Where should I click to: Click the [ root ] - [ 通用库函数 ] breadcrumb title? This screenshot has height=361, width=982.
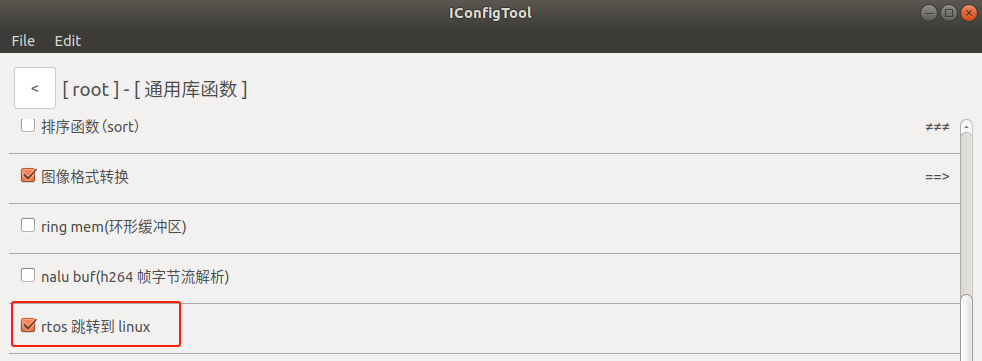pos(155,90)
